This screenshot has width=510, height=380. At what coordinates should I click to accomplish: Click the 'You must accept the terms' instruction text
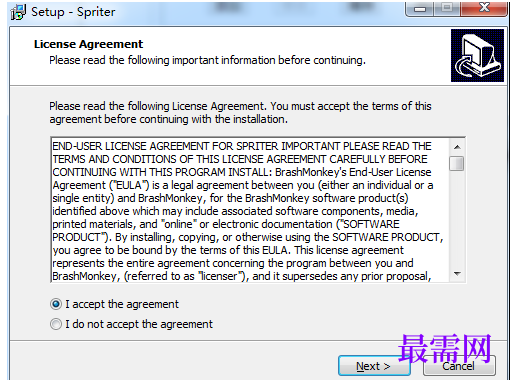[351, 106]
